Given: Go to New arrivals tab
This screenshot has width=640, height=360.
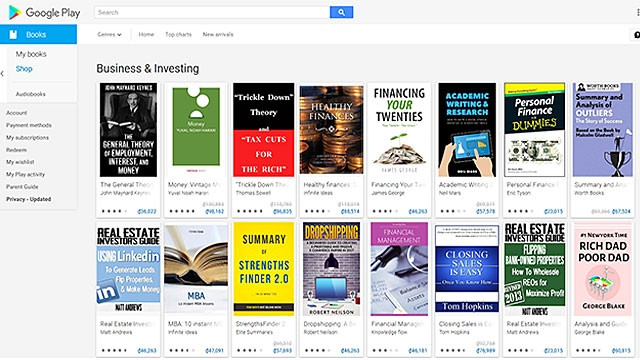Looking at the screenshot, I should pos(218,35).
